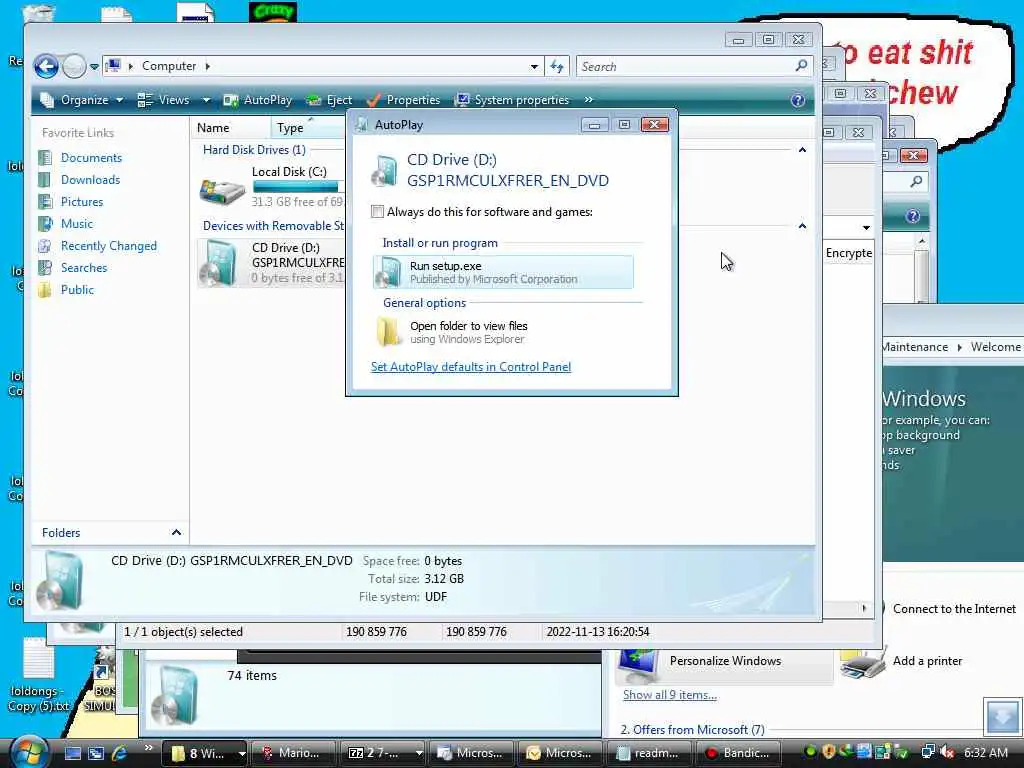Open the Bandic... taskbar button

coord(738,753)
